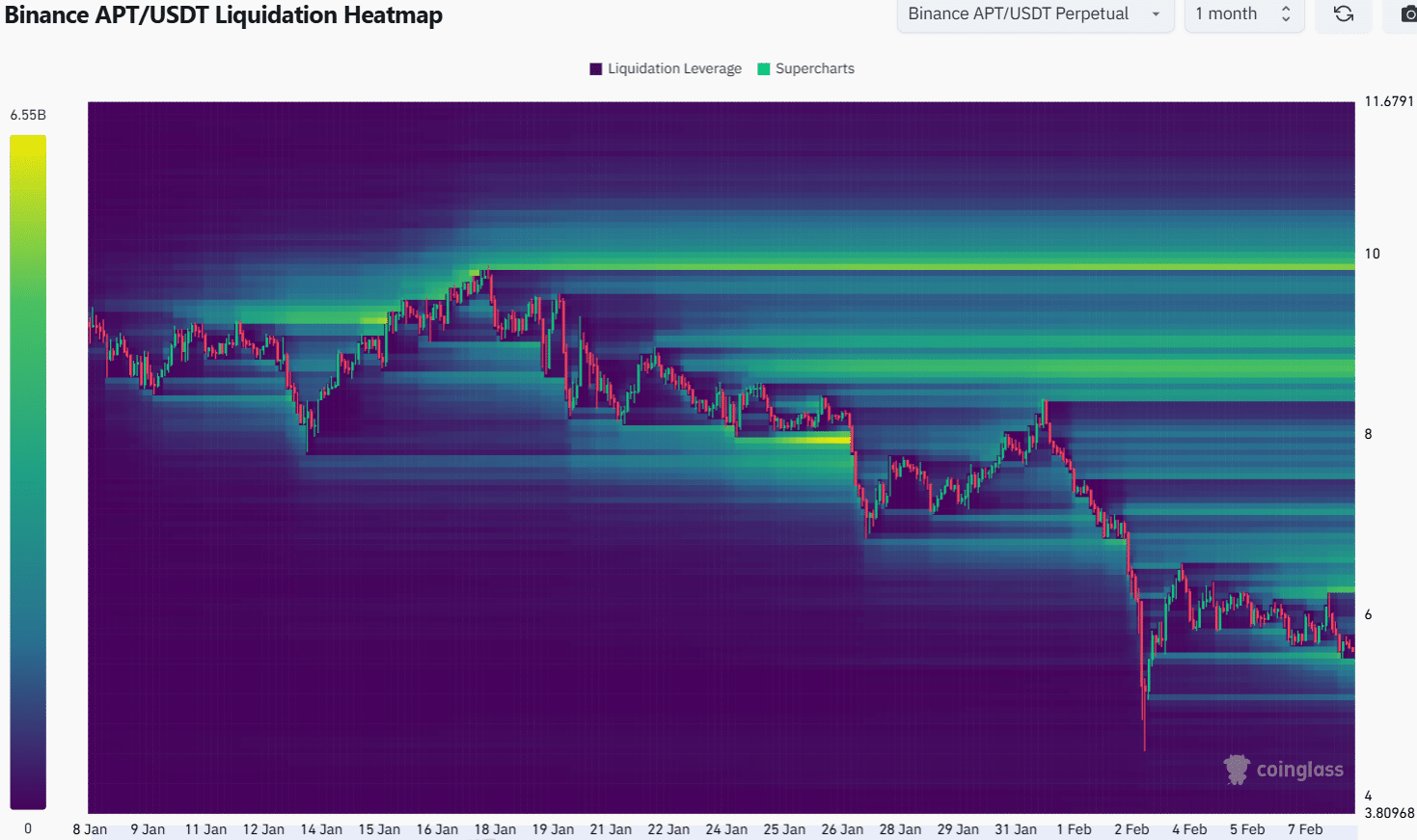Click the 14 Jan date label
Image resolution: width=1417 pixels, height=840 pixels.
pyautogui.click(x=321, y=829)
